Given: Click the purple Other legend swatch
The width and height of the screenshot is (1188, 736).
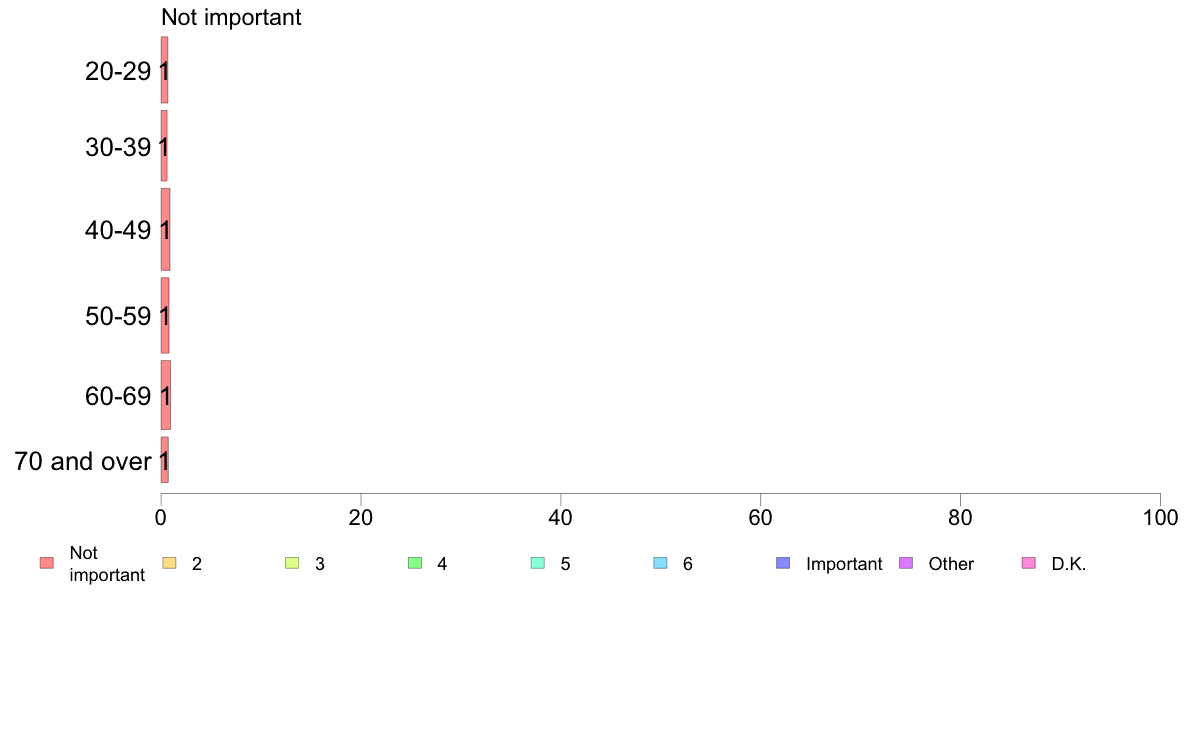Looking at the screenshot, I should 906,563.
